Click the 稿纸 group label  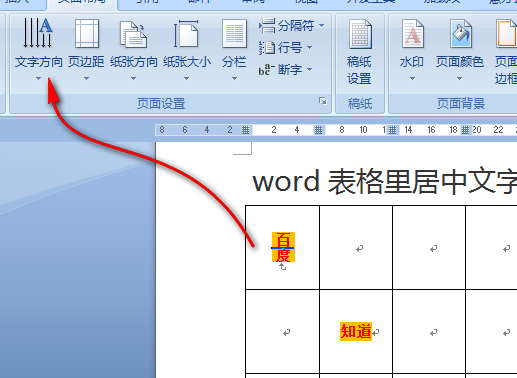(360, 104)
